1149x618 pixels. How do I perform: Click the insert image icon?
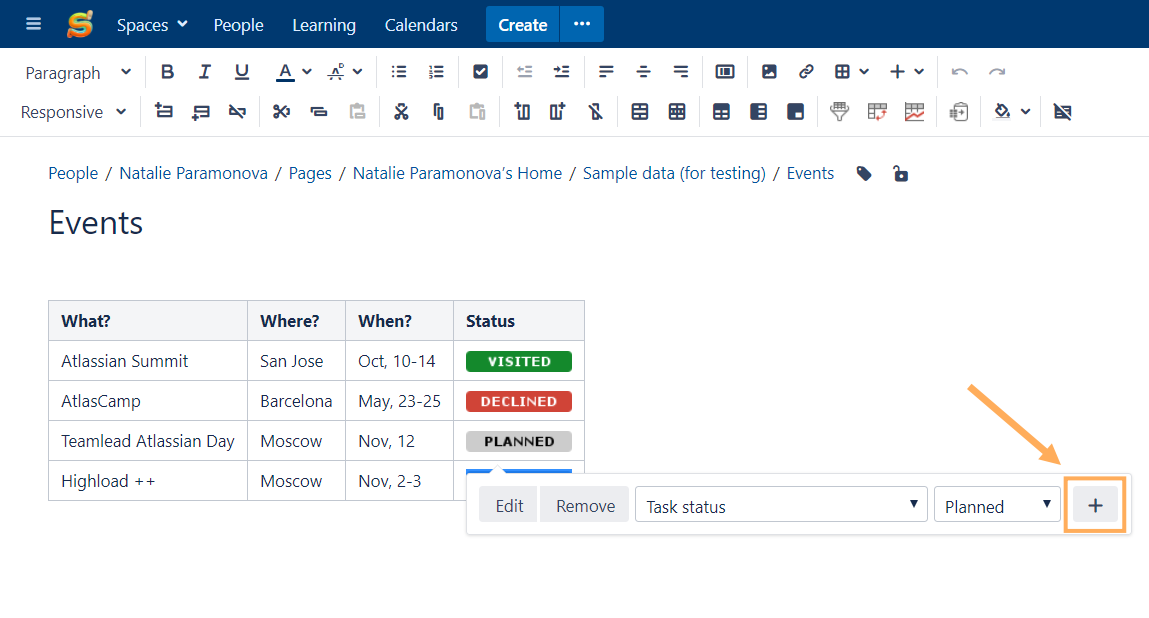point(769,72)
